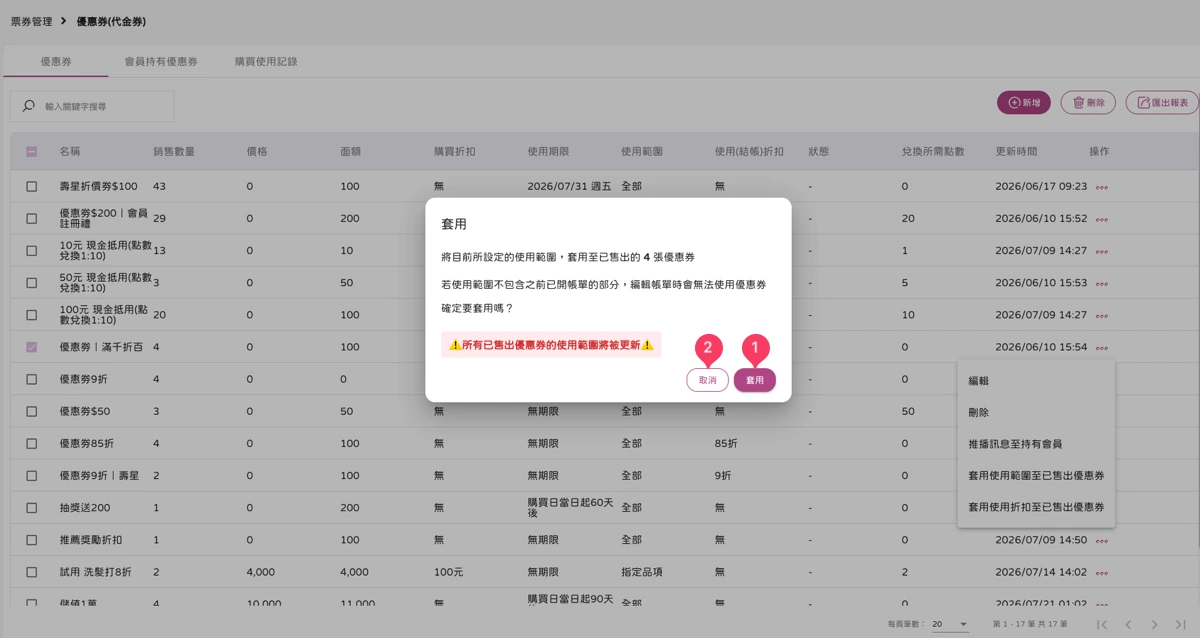This screenshot has width=1200, height=638.
Task: Check the 100元 現金抵用 row checkbox
Action: pyautogui.click(x=32, y=315)
